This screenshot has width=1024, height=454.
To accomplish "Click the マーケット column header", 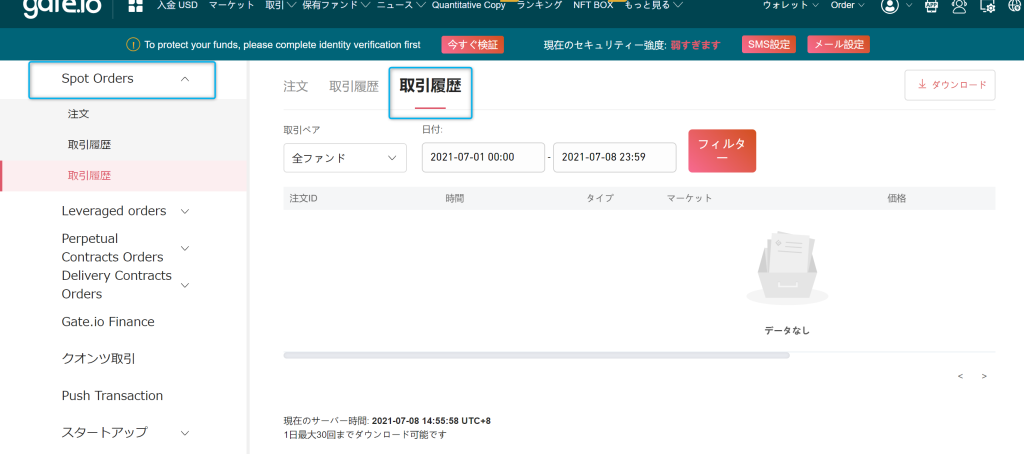I will (x=689, y=198).
